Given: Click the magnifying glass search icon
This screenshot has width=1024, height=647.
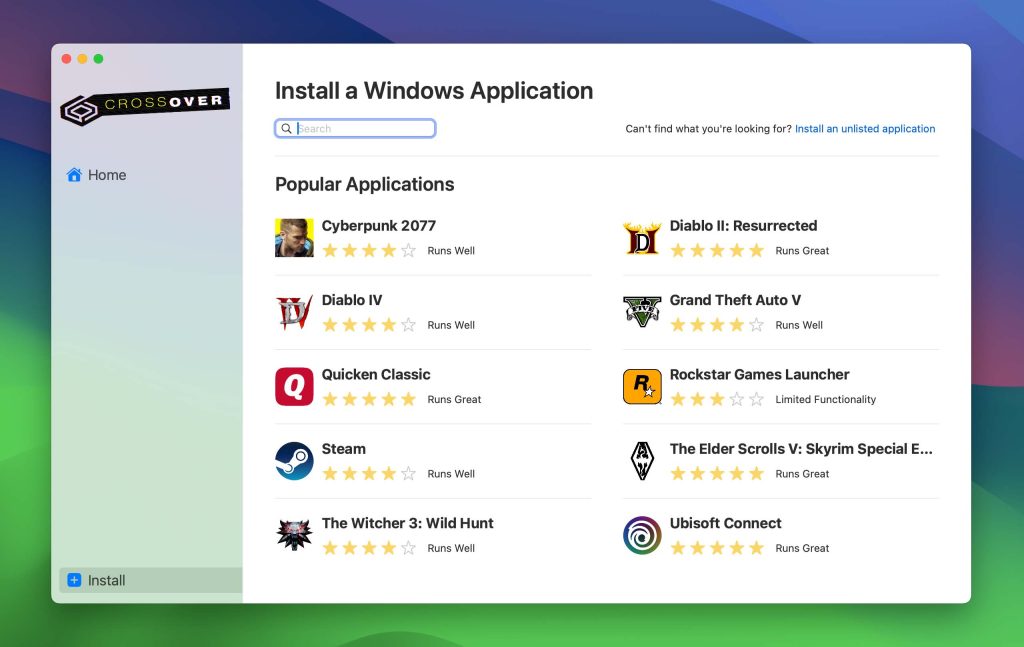Looking at the screenshot, I should click(x=287, y=129).
